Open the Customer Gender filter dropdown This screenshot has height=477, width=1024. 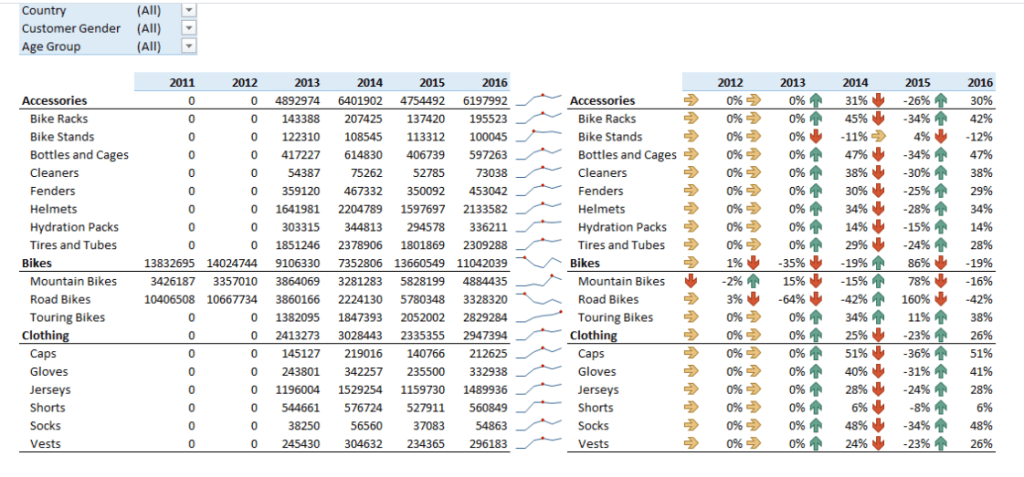pyautogui.click(x=189, y=28)
